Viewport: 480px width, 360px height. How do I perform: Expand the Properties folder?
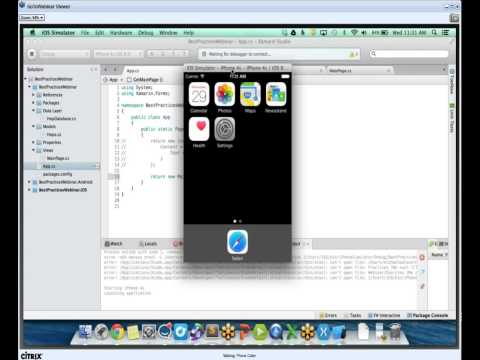[33, 142]
